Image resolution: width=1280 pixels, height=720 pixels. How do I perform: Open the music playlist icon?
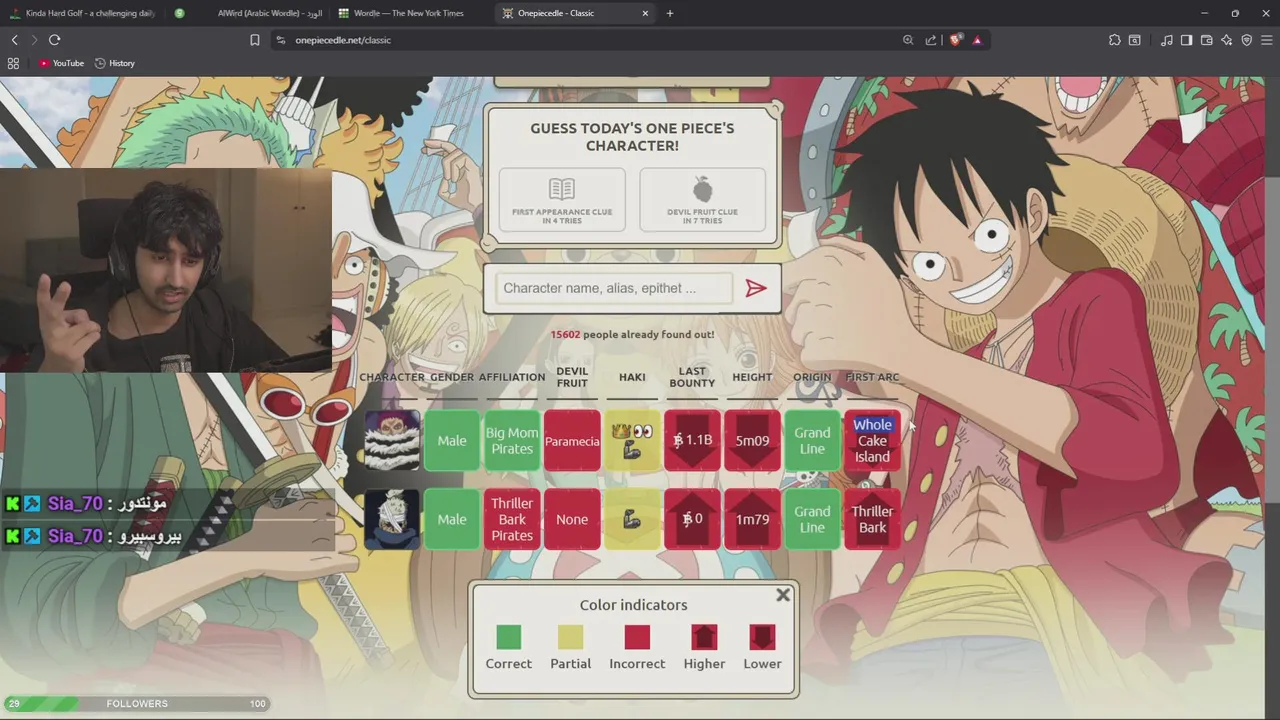tap(1166, 40)
